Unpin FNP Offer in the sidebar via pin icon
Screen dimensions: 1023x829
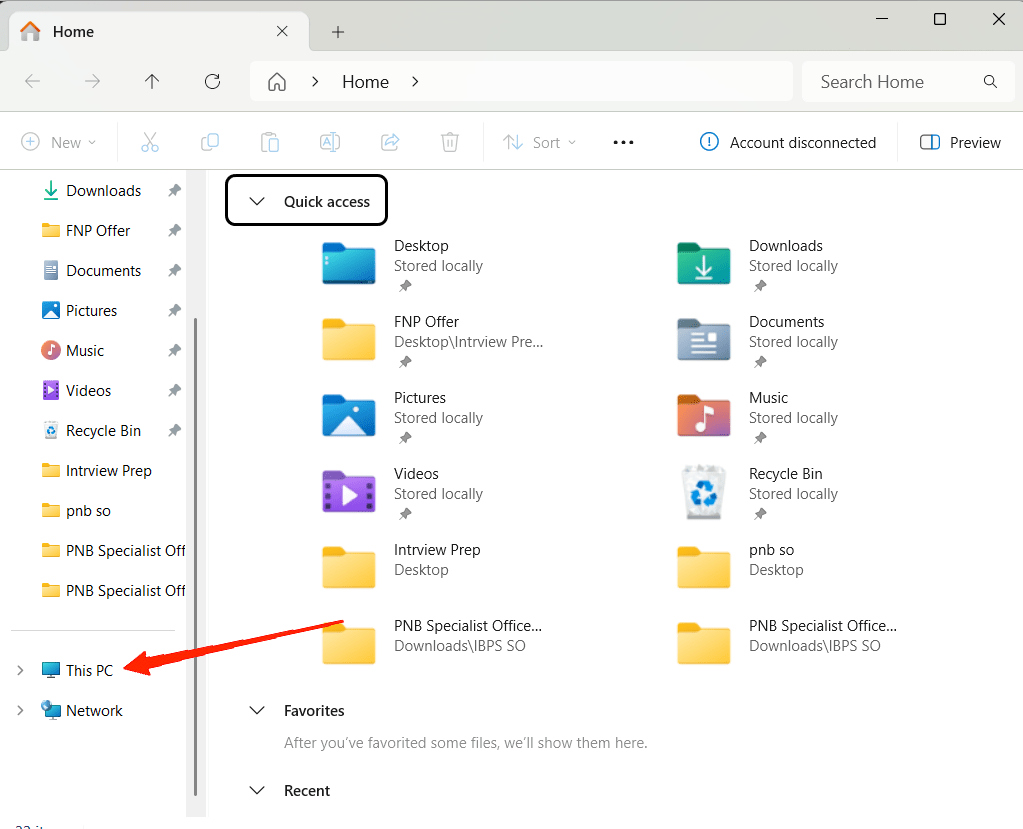pyautogui.click(x=174, y=230)
